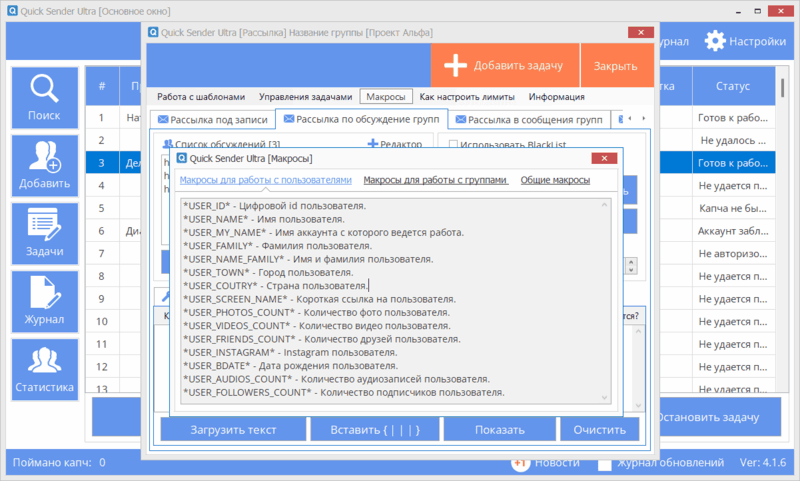
Task: Open the Информация menu
Action: pos(557,97)
